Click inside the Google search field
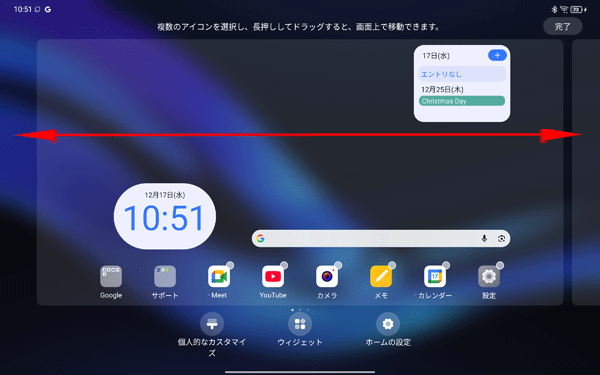This screenshot has width=600, height=375. [381, 238]
